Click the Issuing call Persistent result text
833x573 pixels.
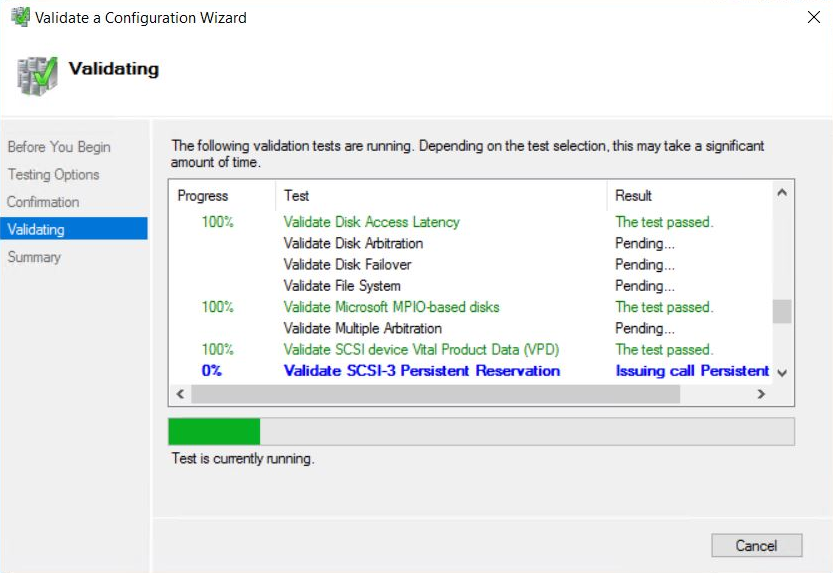pos(692,371)
